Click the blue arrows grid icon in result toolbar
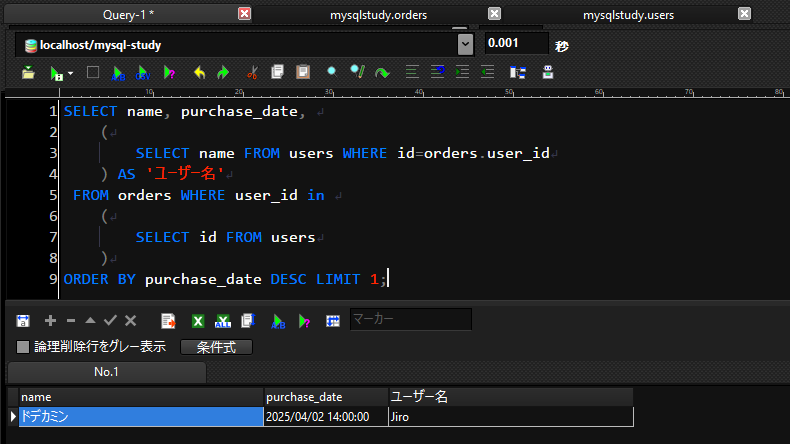Viewport: 790px width, 444px height. [x=333, y=321]
